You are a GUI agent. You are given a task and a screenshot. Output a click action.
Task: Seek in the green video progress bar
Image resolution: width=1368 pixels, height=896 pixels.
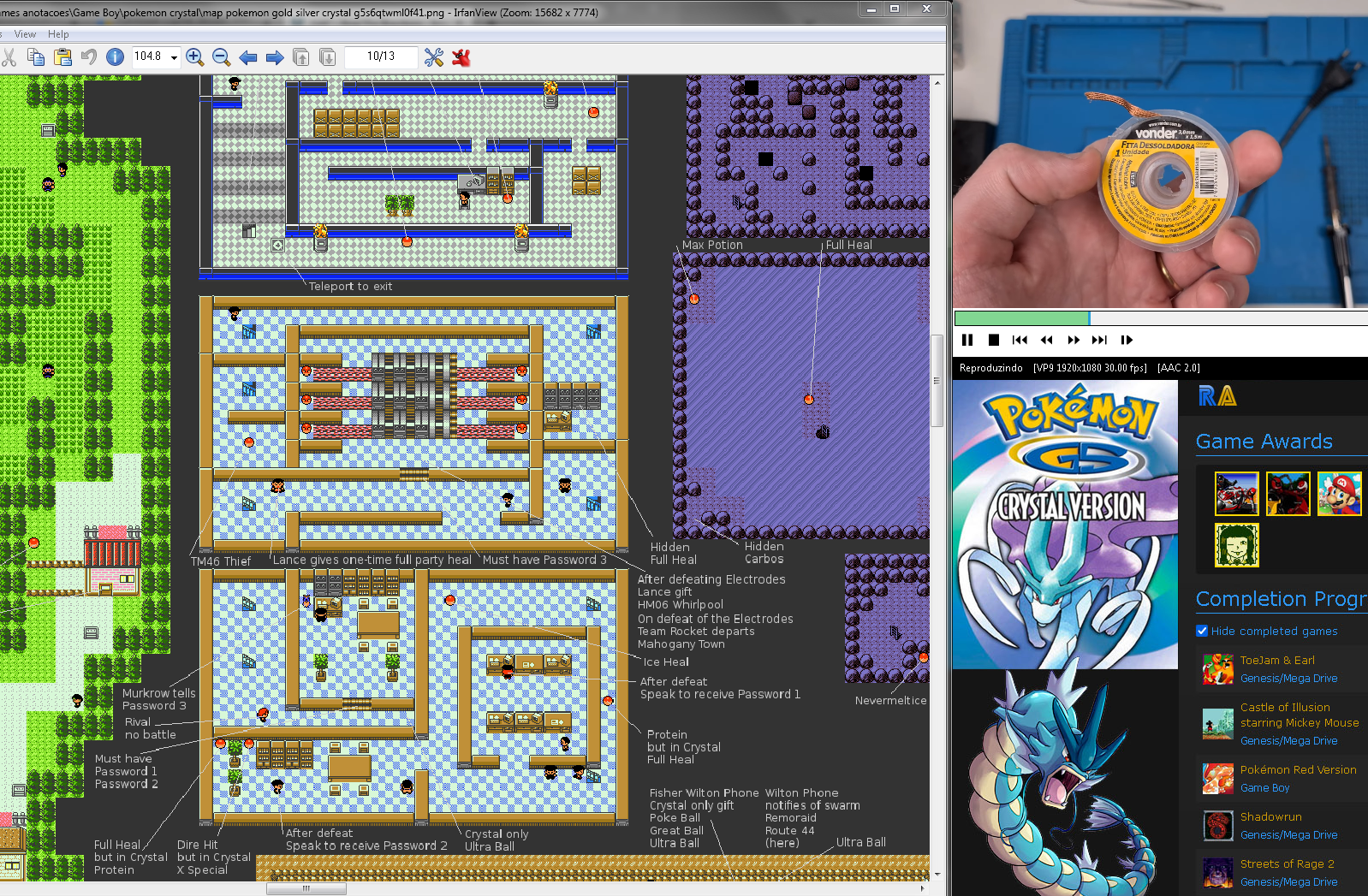(1161, 318)
